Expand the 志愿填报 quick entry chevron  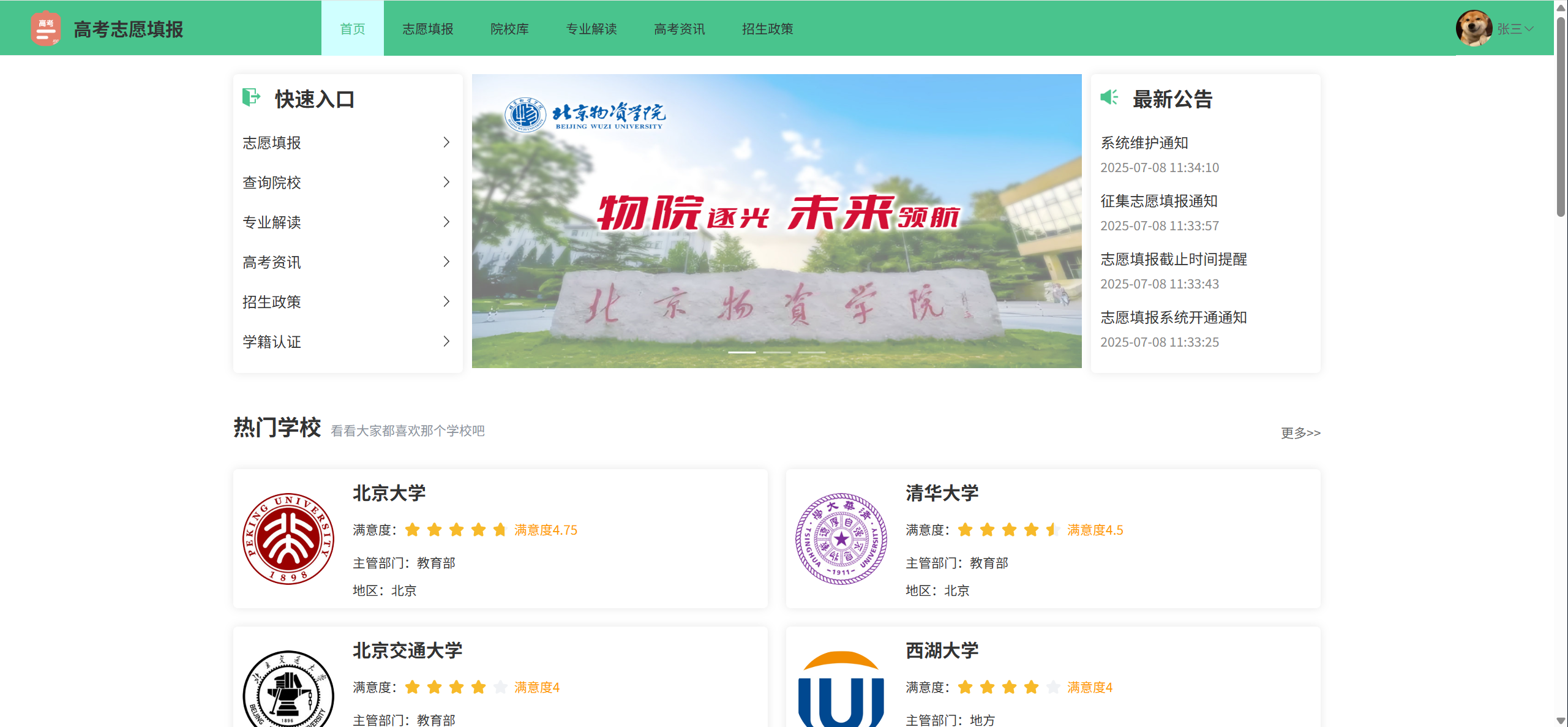(446, 142)
